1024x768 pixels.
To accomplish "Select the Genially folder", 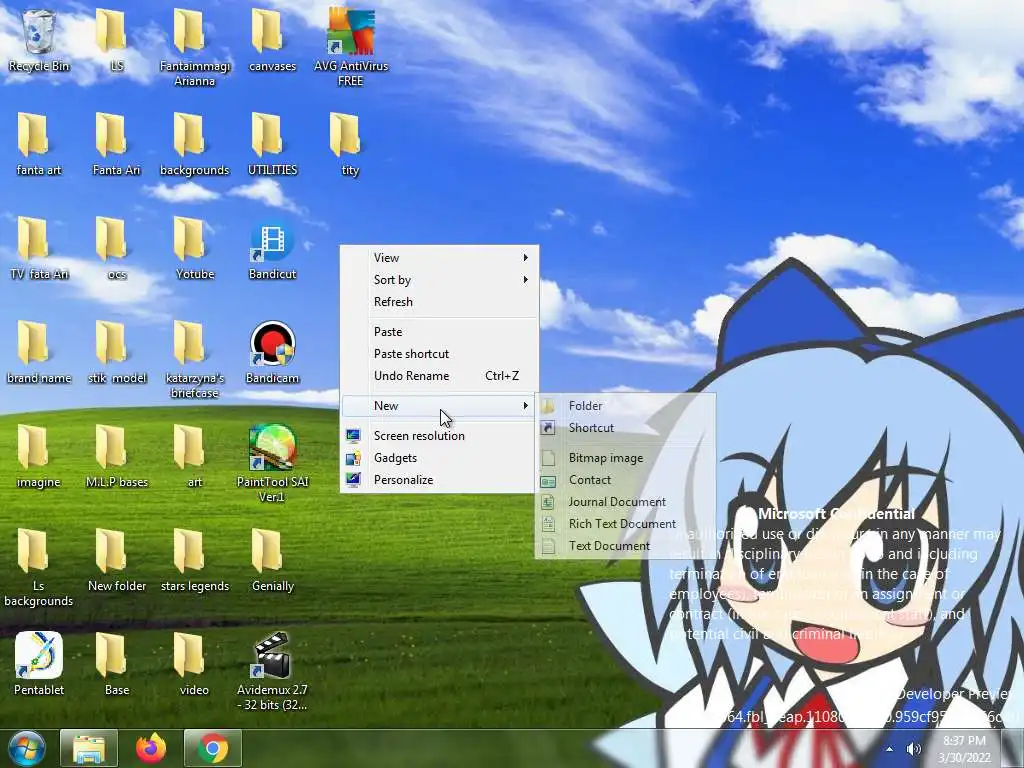I will coord(272,560).
